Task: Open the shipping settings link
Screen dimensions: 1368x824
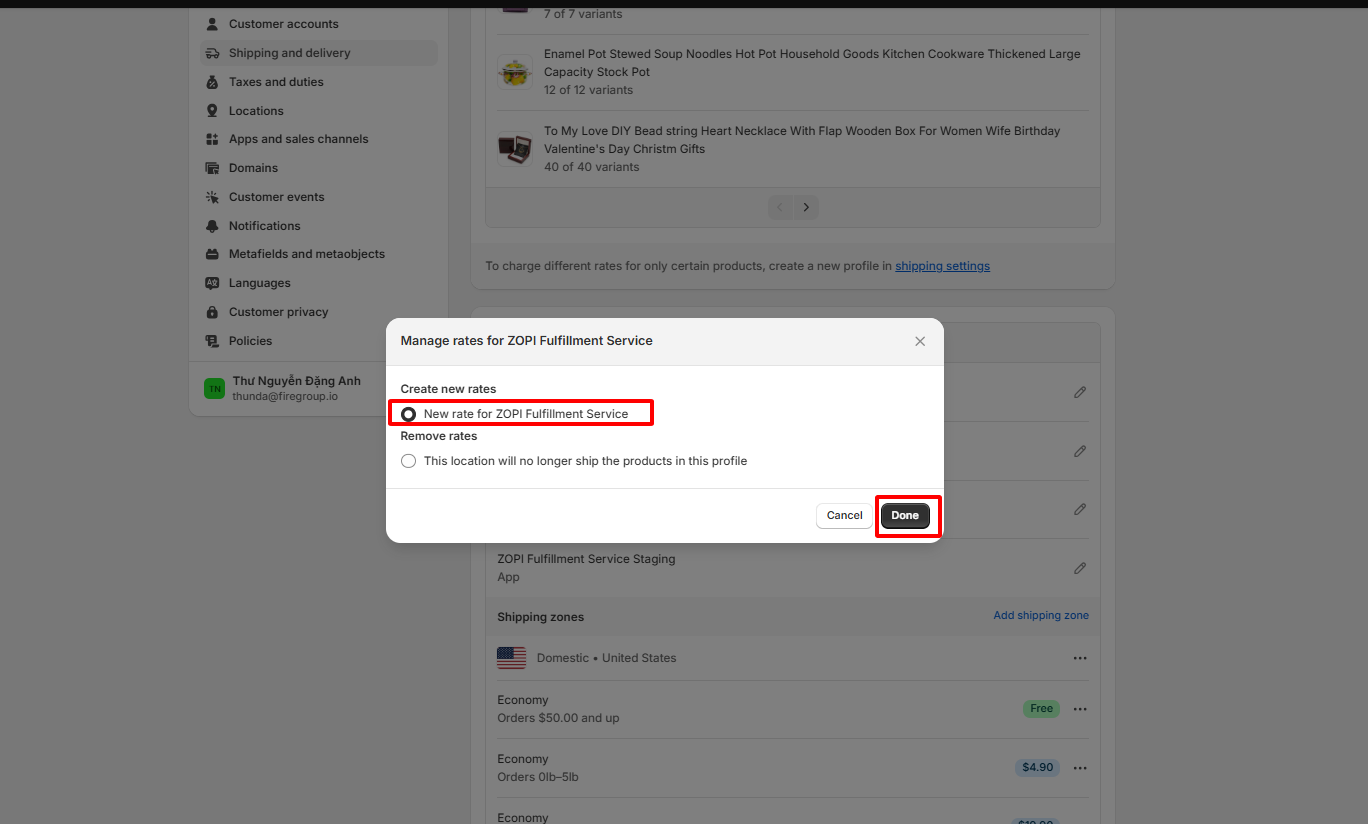Action: point(942,266)
